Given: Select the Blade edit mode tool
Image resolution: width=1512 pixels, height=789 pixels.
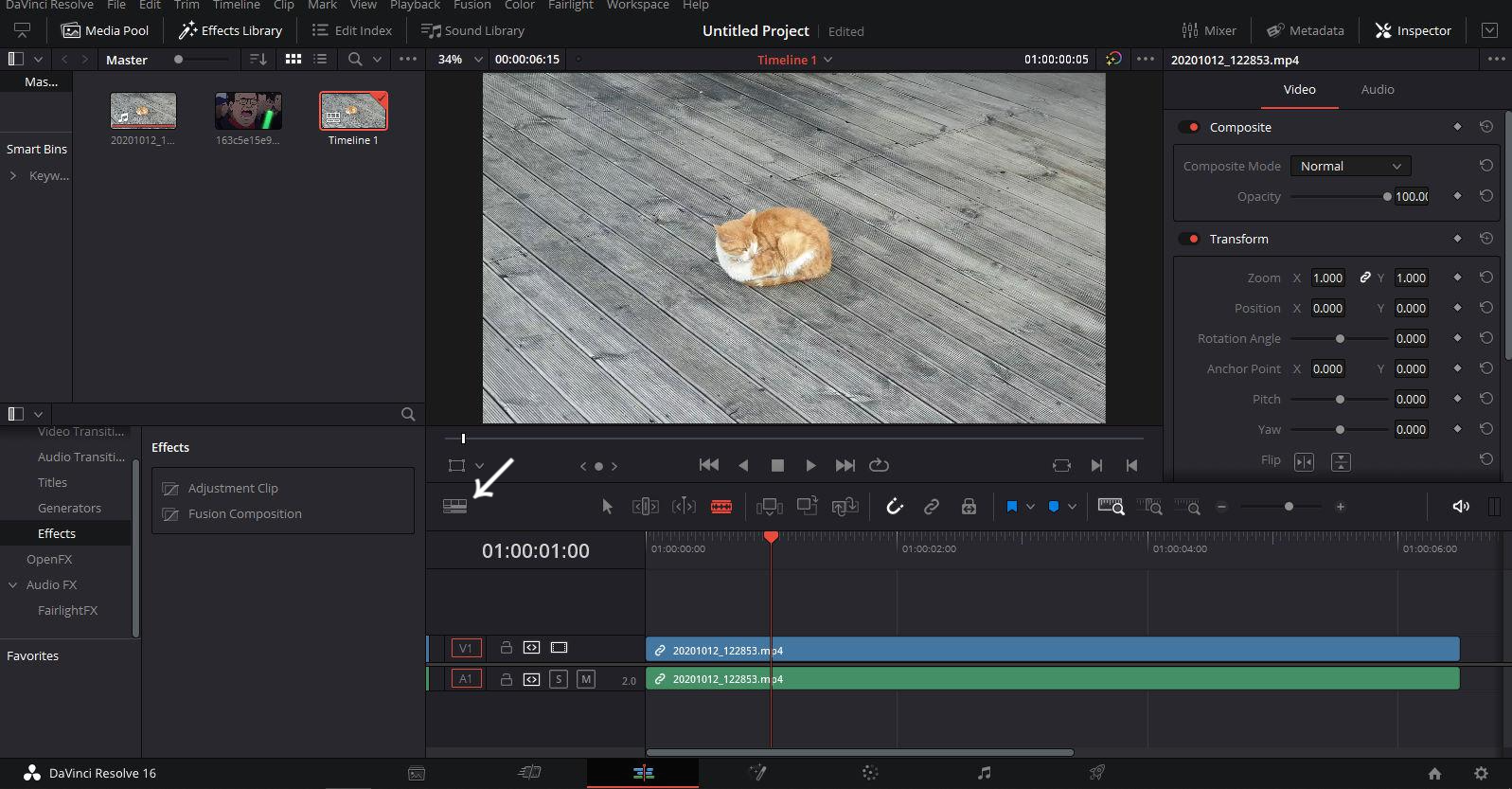Looking at the screenshot, I should pyautogui.click(x=721, y=507).
